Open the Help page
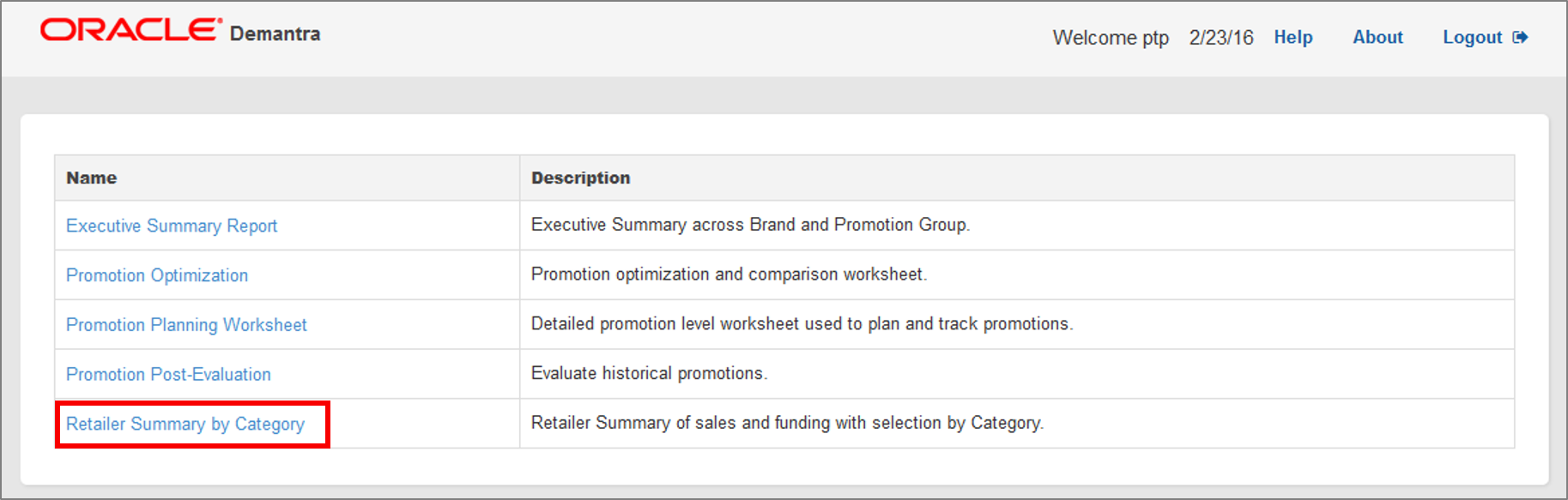Image resolution: width=1568 pixels, height=500 pixels. (x=1293, y=37)
